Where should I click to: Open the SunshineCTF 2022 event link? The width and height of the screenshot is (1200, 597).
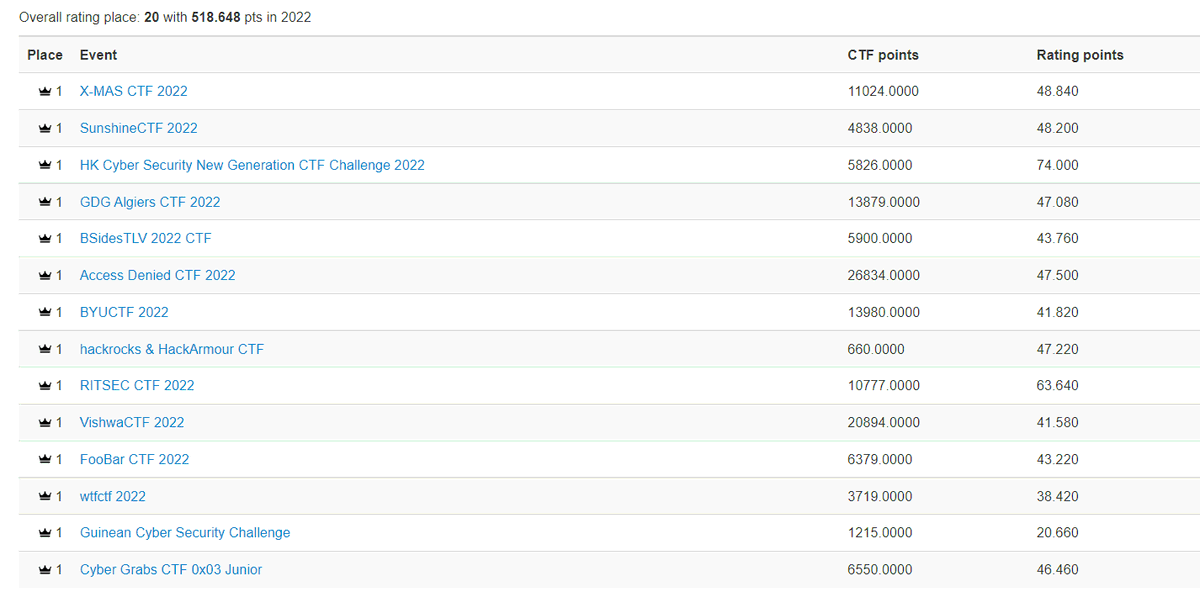click(138, 128)
